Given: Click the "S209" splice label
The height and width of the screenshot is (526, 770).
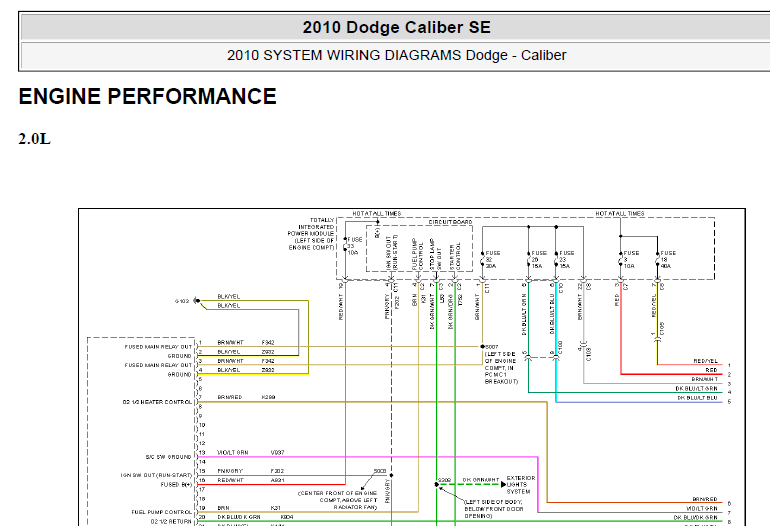Looking at the screenshot, I should 444,480.
